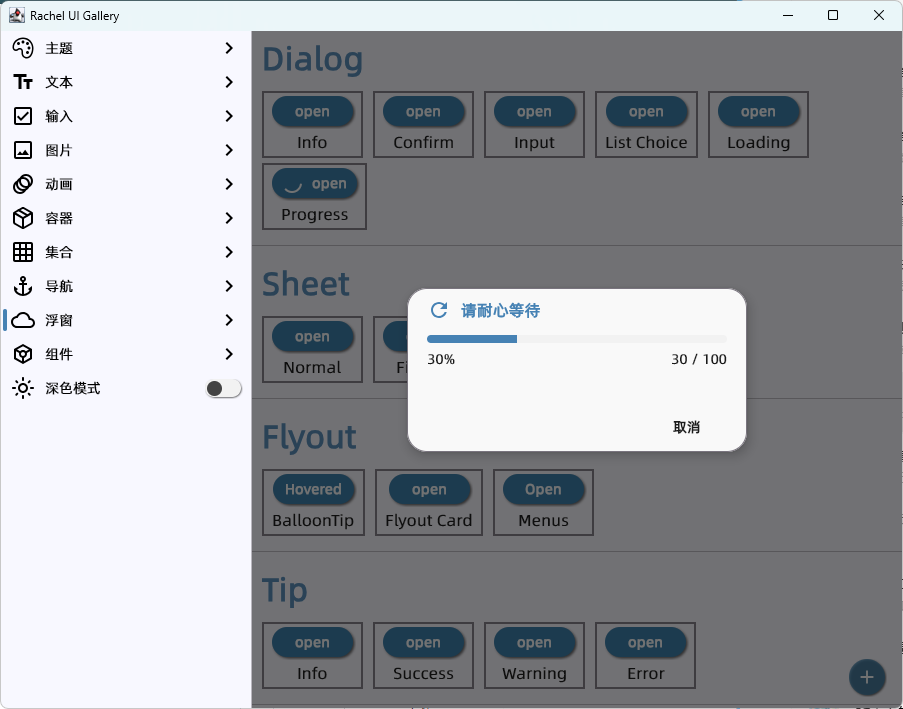Open the Normal sheet
This screenshot has width=903, height=709.
(x=312, y=336)
